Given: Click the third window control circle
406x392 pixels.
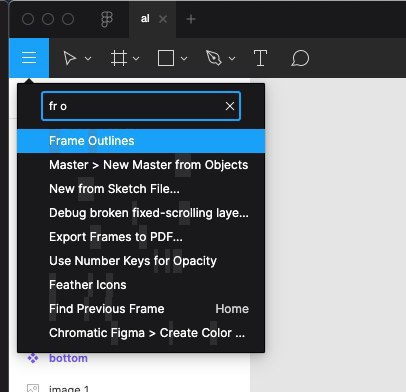Looking at the screenshot, I should [x=68, y=19].
